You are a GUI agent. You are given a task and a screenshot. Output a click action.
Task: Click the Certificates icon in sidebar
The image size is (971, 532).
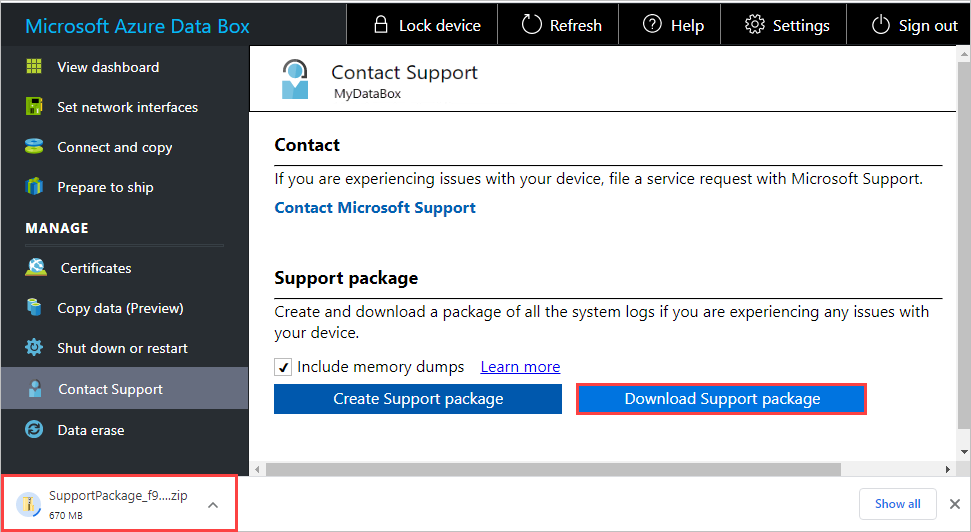click(36, 268)
